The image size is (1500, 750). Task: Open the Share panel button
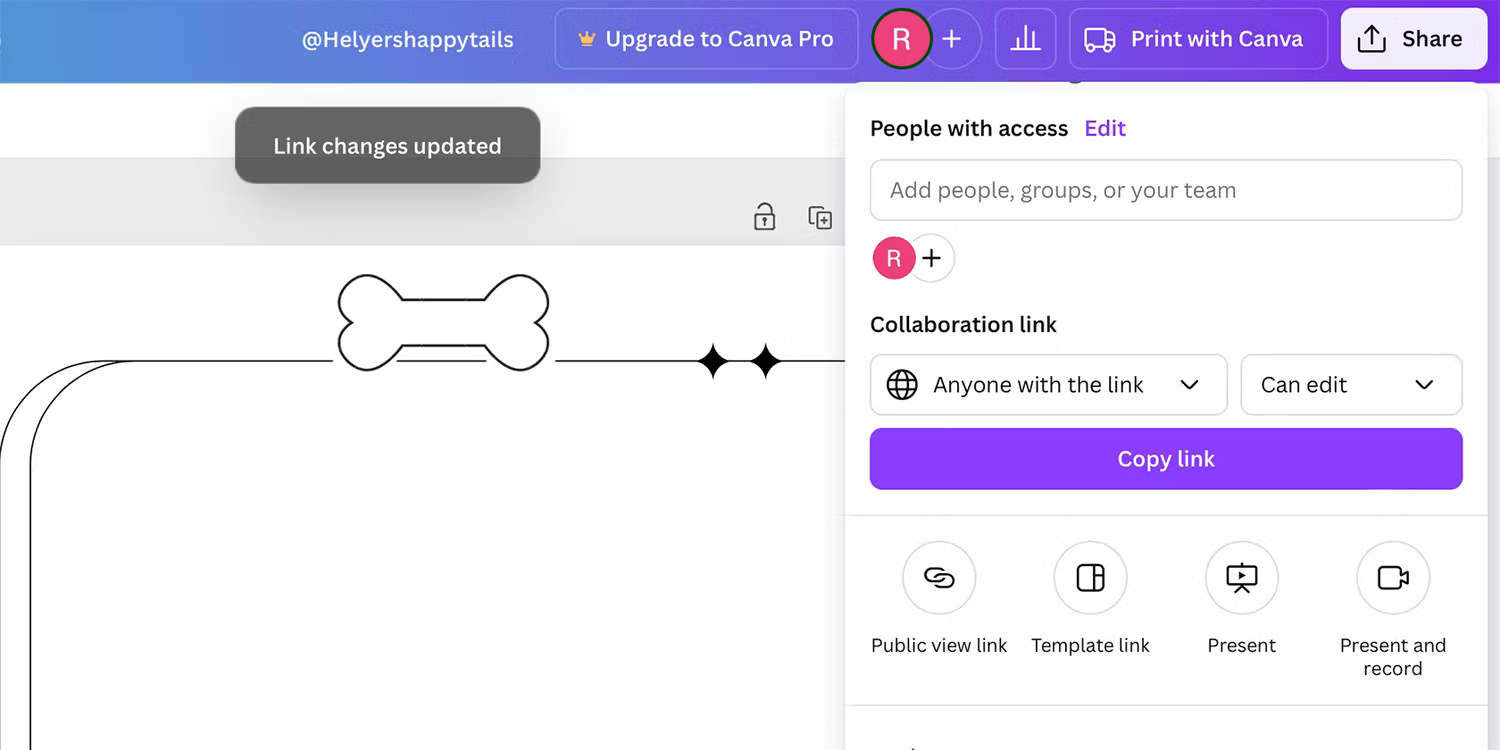click(x=1413, y=38)
